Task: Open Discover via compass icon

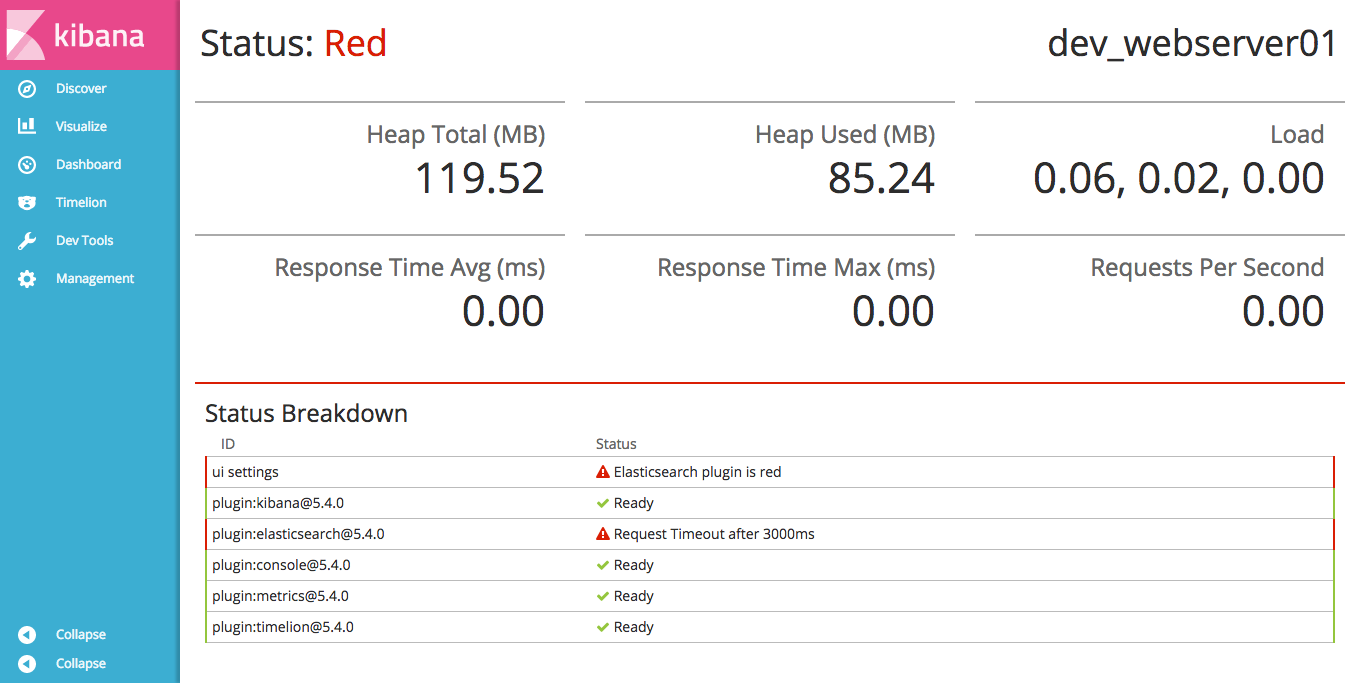Action: [x=27, y=89]
